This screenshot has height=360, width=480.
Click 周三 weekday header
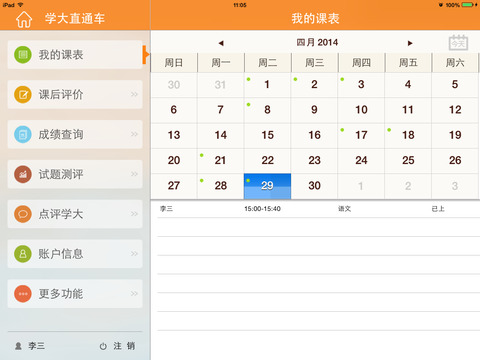(x=314, y=63)
